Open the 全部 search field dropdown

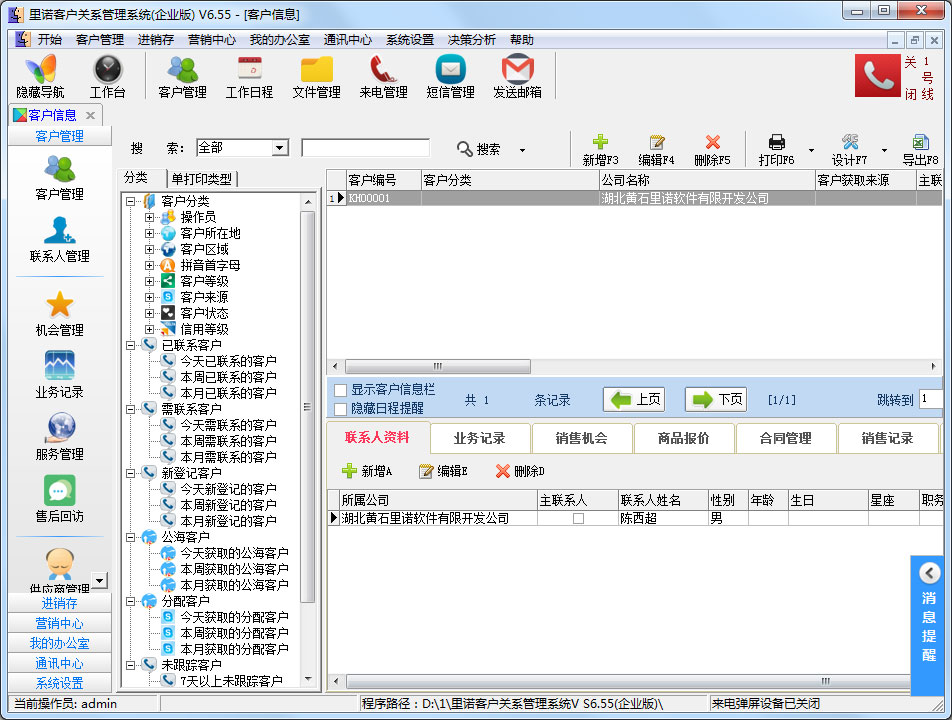(280, 148)
